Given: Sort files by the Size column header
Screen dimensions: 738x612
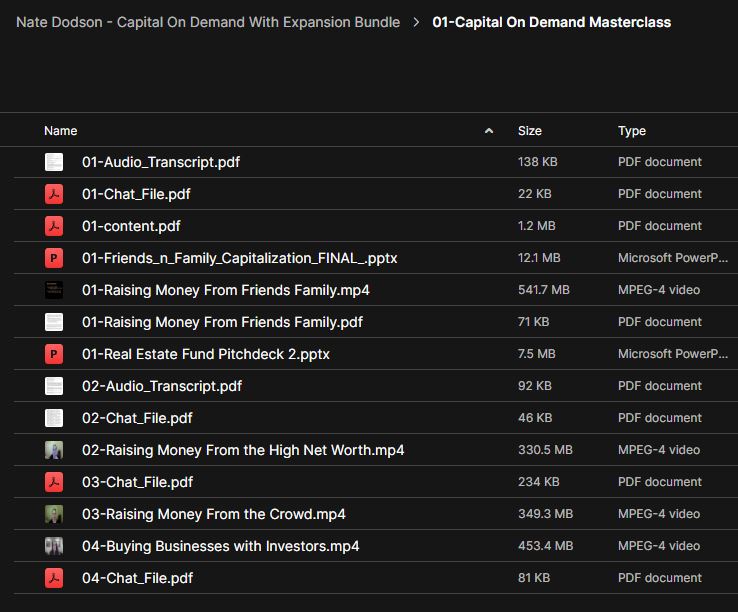Looking at the screenshot, I should pyautogui.click(x=530, y=131).
